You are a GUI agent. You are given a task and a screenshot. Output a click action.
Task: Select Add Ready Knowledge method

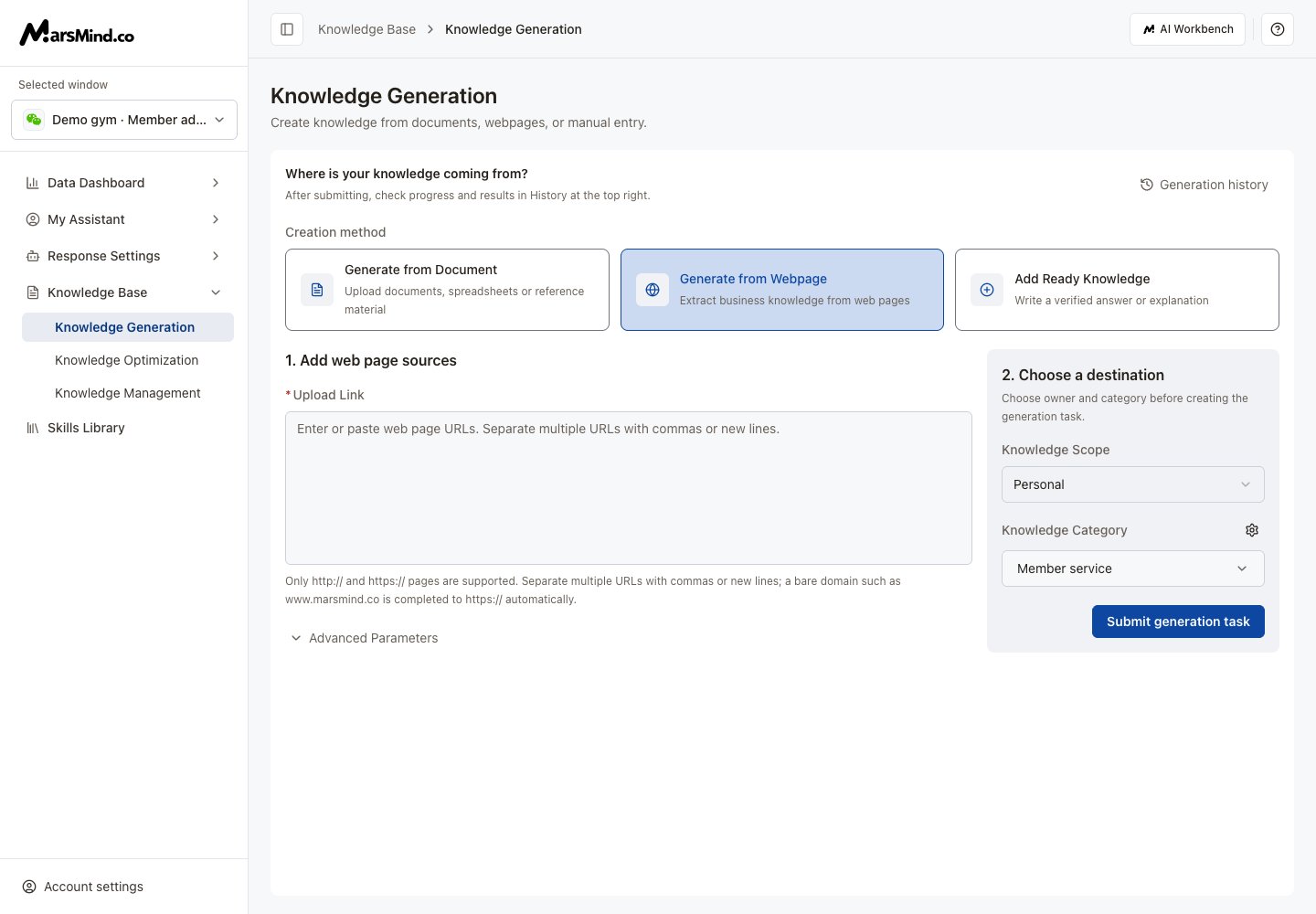click(x=1117, y=290)
